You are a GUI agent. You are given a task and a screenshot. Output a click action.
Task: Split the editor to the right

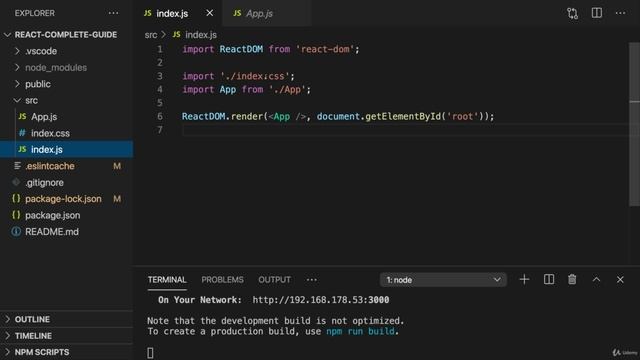[597, 13]
